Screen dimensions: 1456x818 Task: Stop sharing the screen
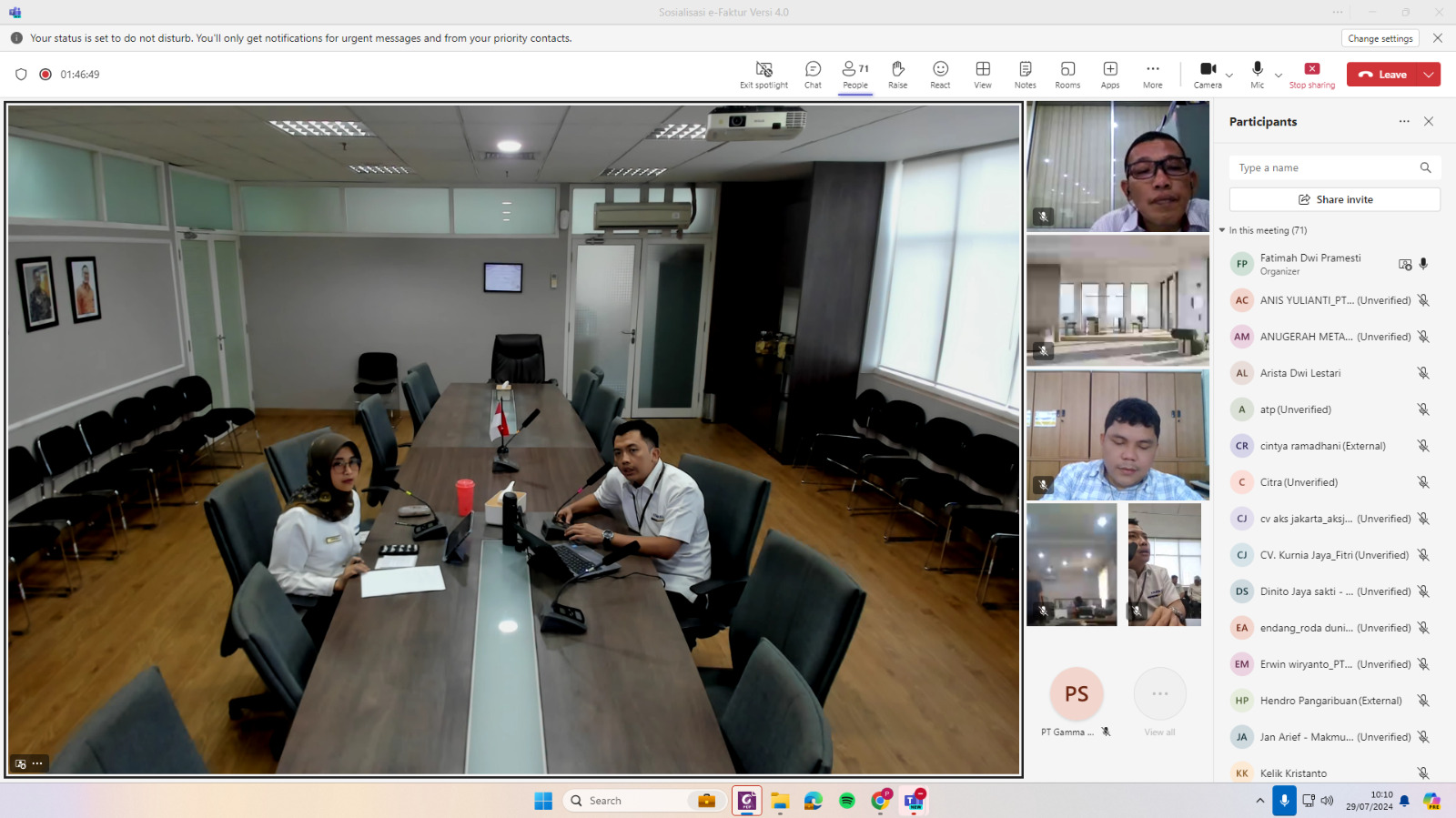point(1311,74)
